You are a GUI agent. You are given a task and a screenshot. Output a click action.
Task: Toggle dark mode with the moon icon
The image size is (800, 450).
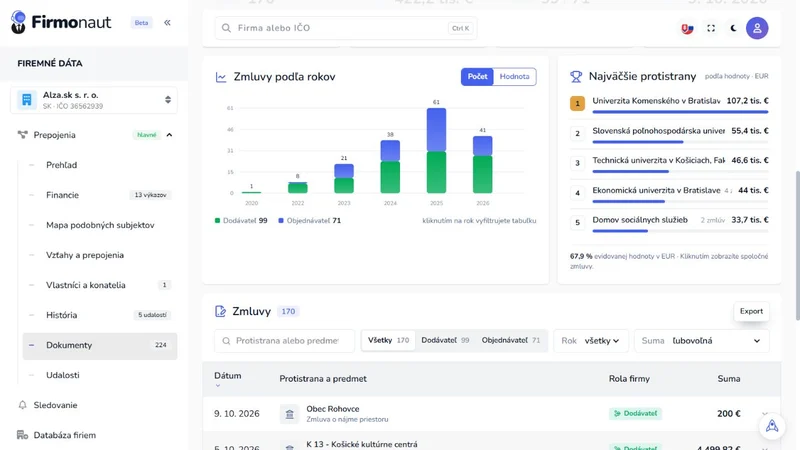click(734, 29)
